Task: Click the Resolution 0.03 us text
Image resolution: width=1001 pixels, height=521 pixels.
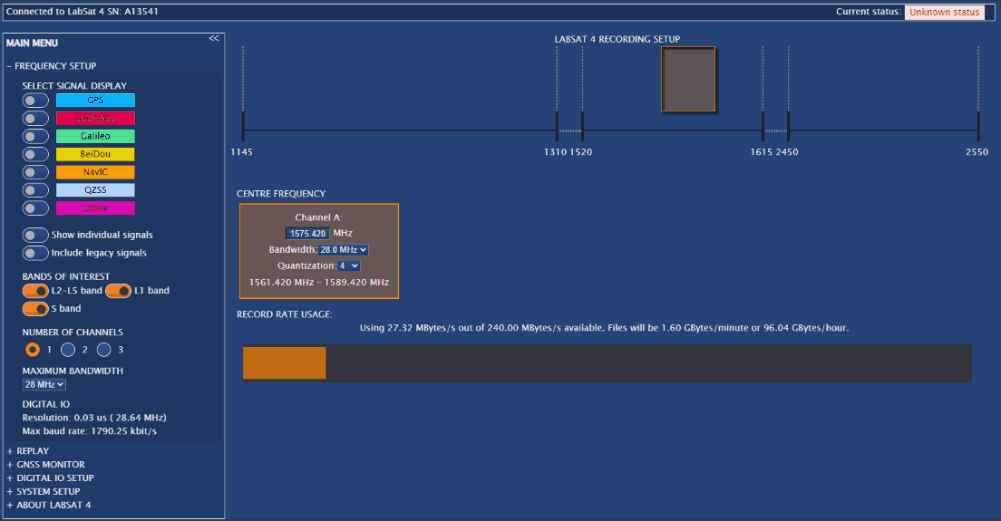Action: (x=94, y=418)
